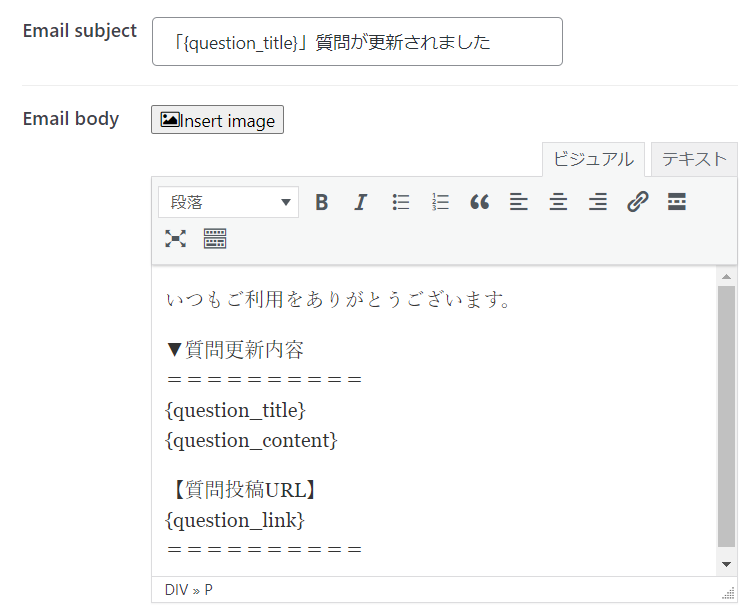756x613 pixels.
Task: Align text to the left
Action: tap(518, 202)
